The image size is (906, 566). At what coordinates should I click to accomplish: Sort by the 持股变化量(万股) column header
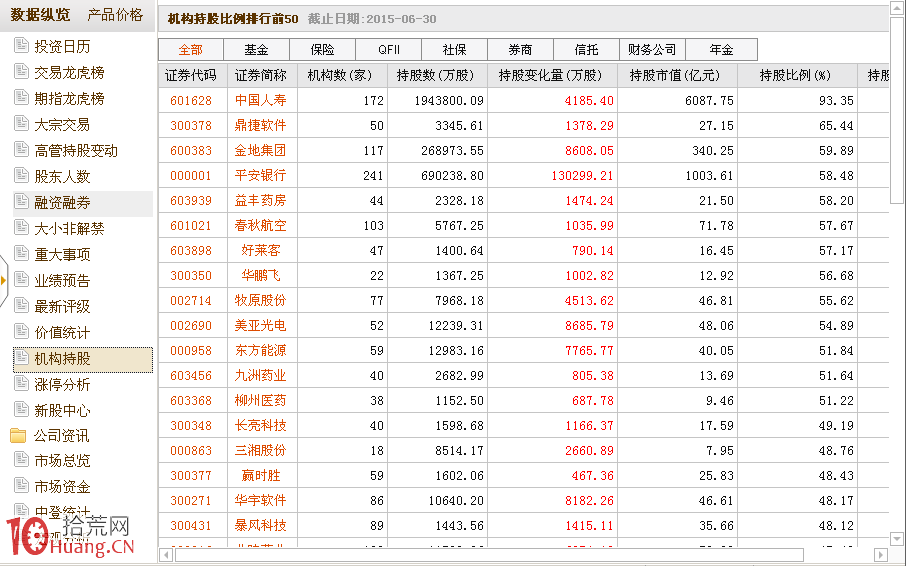[x=552, y=75]
